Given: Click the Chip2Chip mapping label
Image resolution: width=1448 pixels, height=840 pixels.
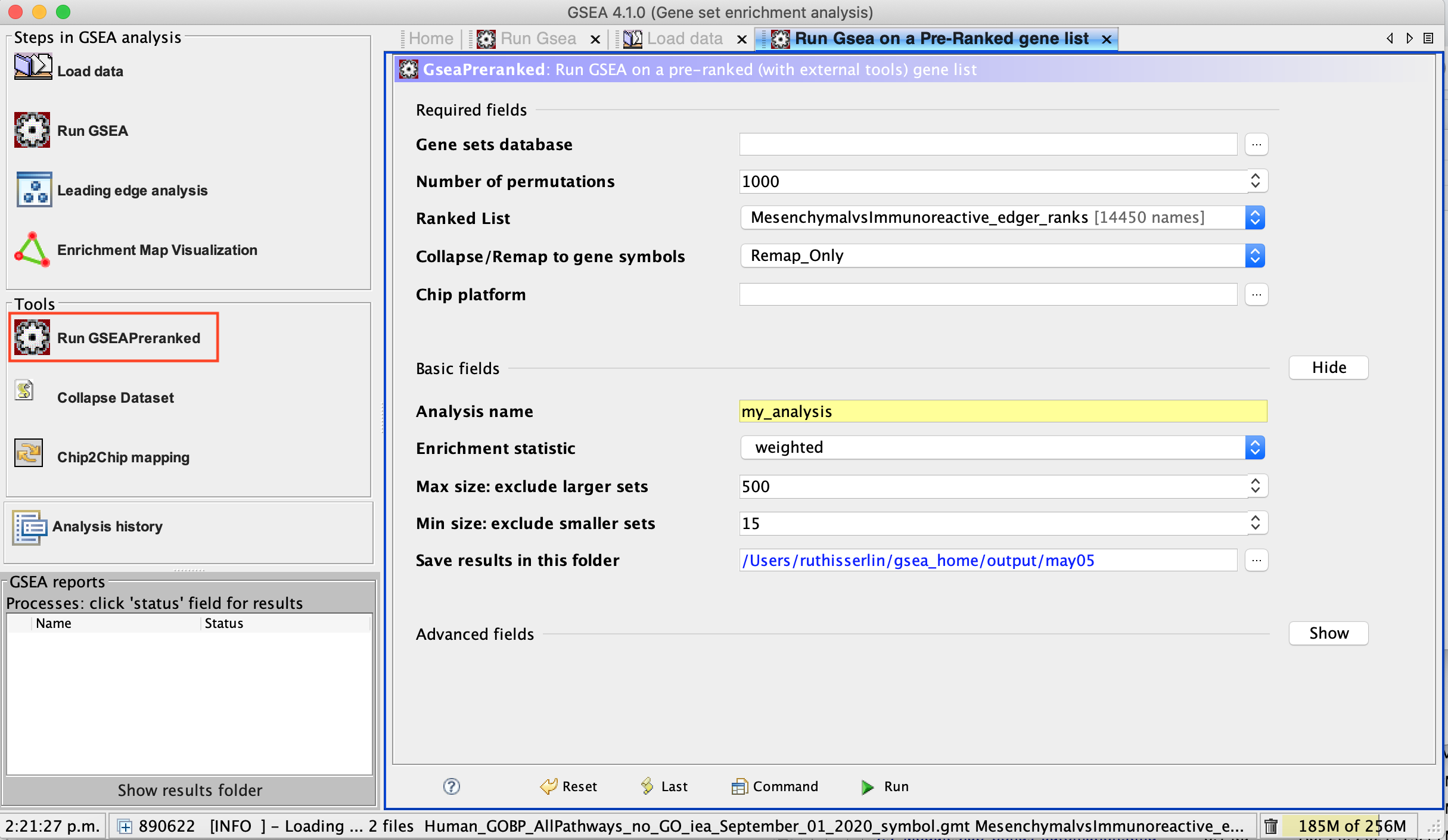Looking at the screenshot, I should click(123, 457).
